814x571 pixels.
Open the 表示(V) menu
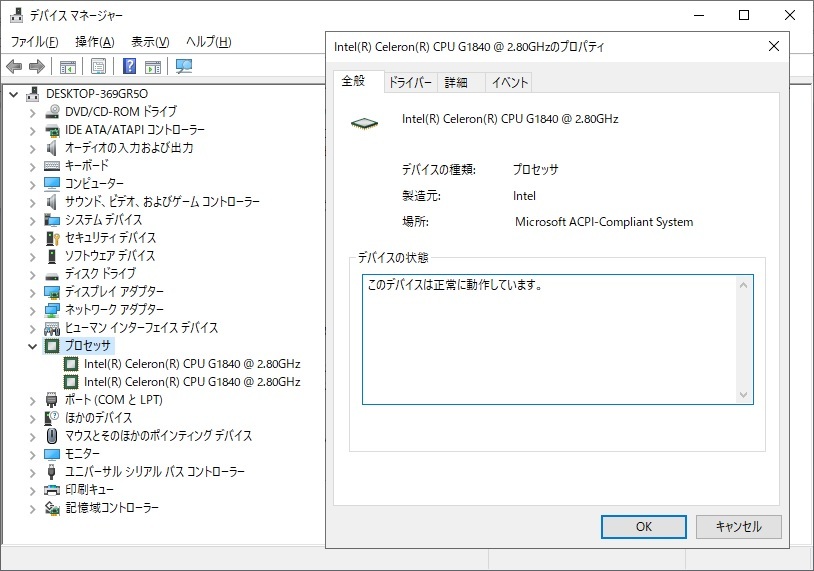tap(150, 42)
